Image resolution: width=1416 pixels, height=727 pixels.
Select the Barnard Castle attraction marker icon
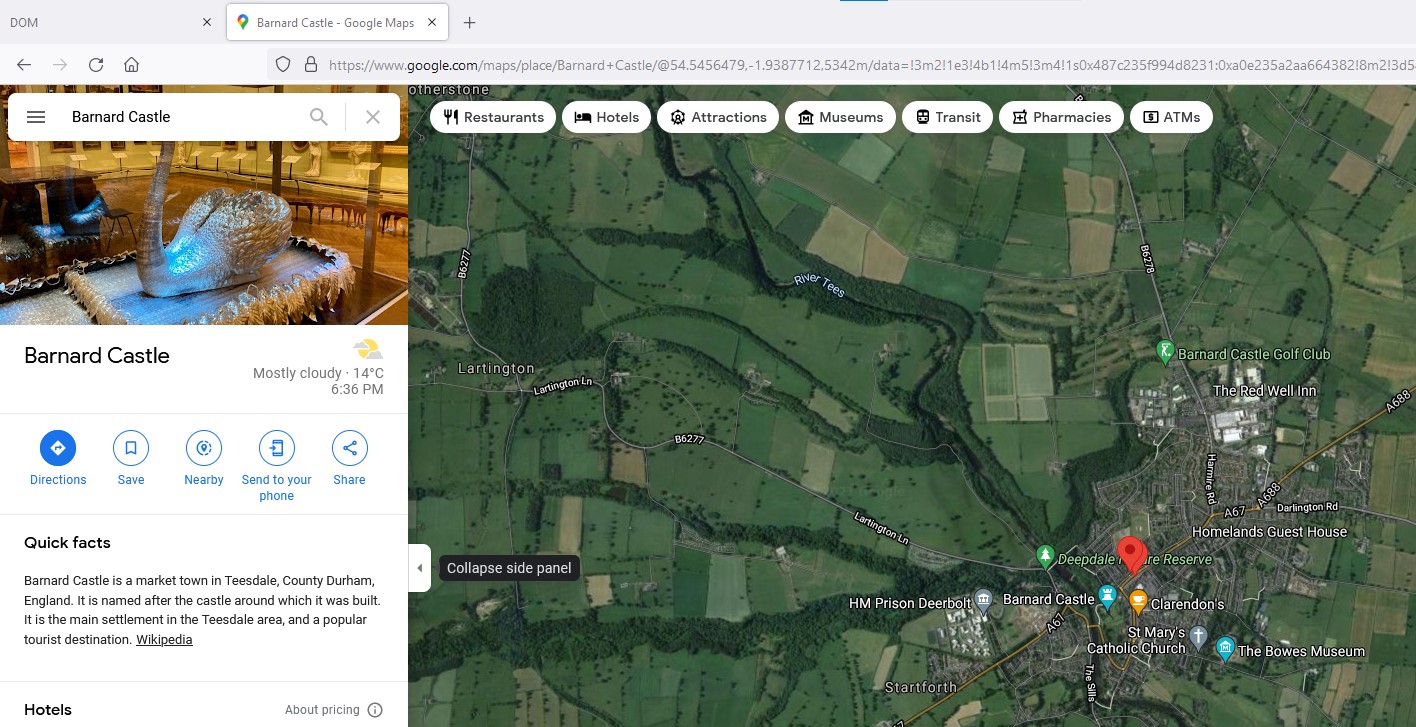(x=1107, y=596)
